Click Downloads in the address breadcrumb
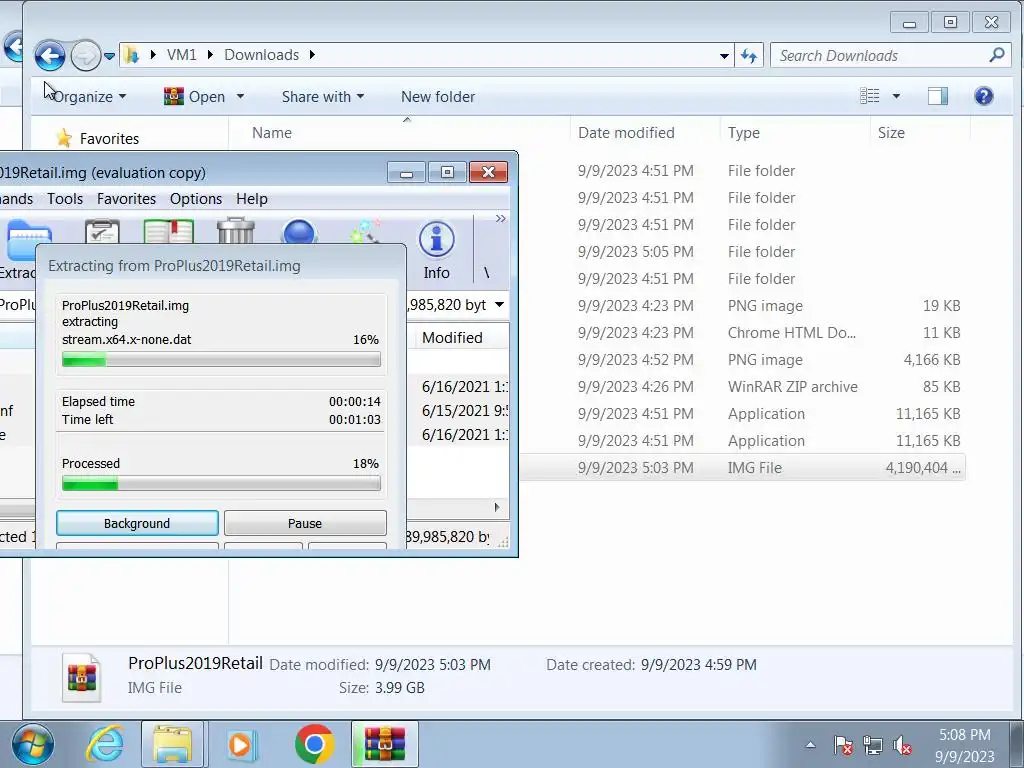This screenshot has width=1024, height=768. 261,55
